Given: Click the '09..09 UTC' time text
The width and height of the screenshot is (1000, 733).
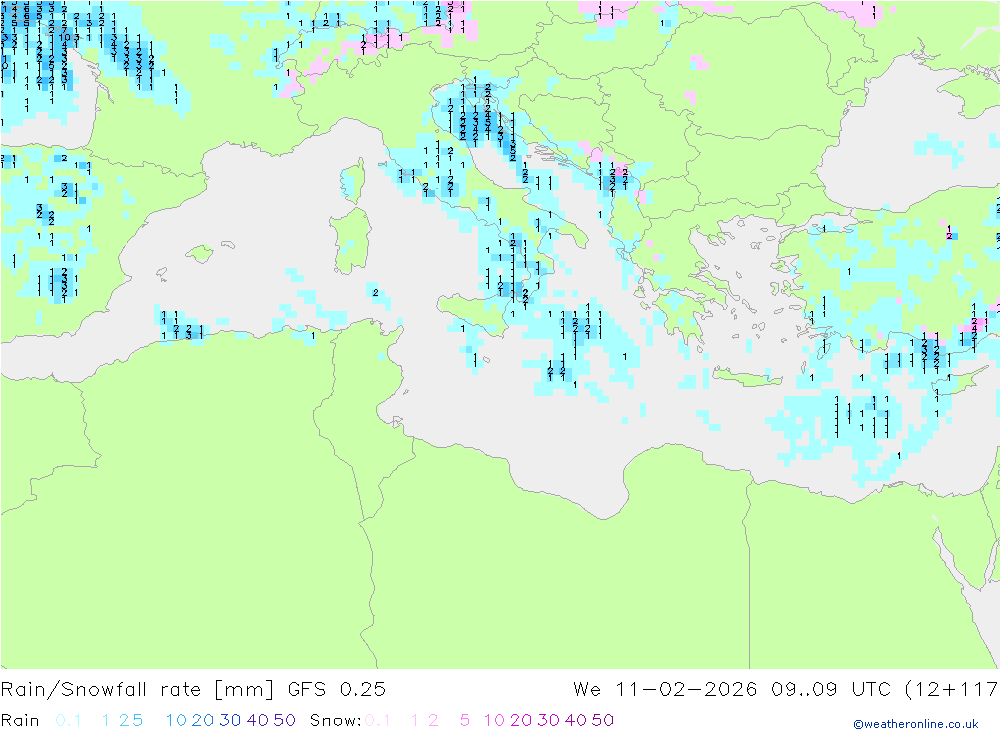Looking at the screenshot, I should coord(830,690).
